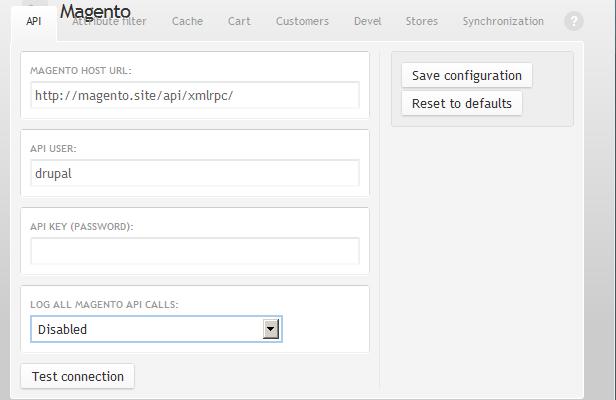Click the Test connection button

(x=78, y=377)
